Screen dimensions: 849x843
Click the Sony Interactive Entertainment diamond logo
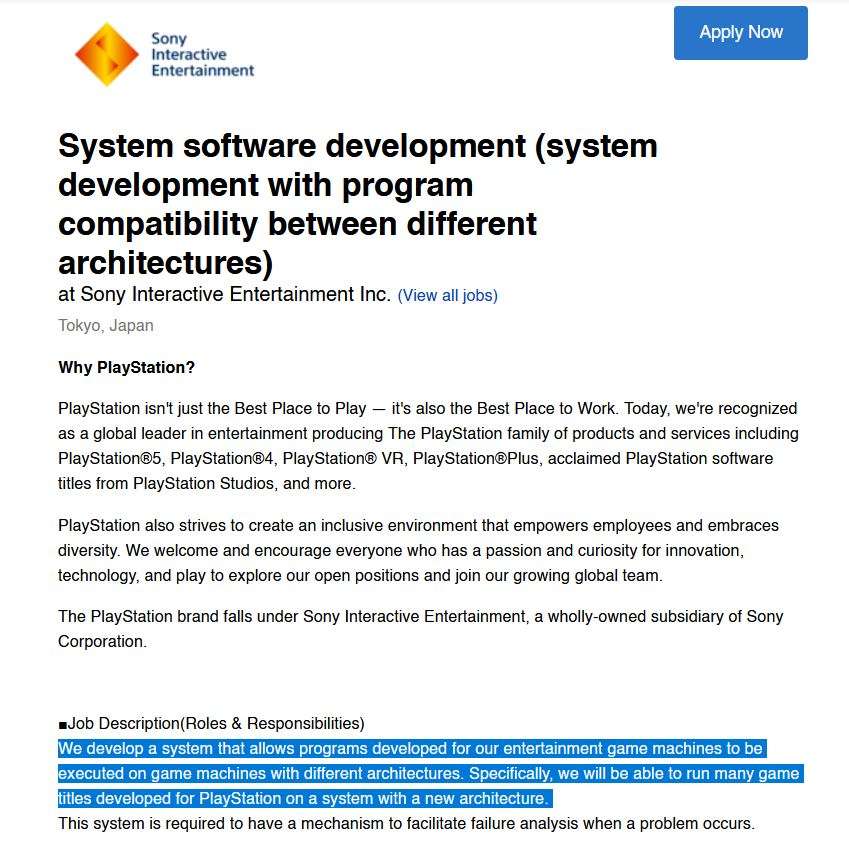[107, 54]
